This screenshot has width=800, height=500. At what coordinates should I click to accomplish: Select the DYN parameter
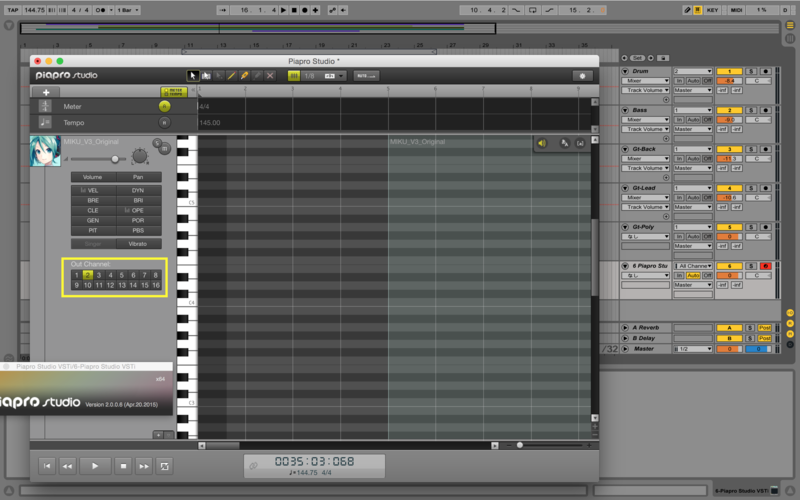pyautogui.click(x=138, y=190)
